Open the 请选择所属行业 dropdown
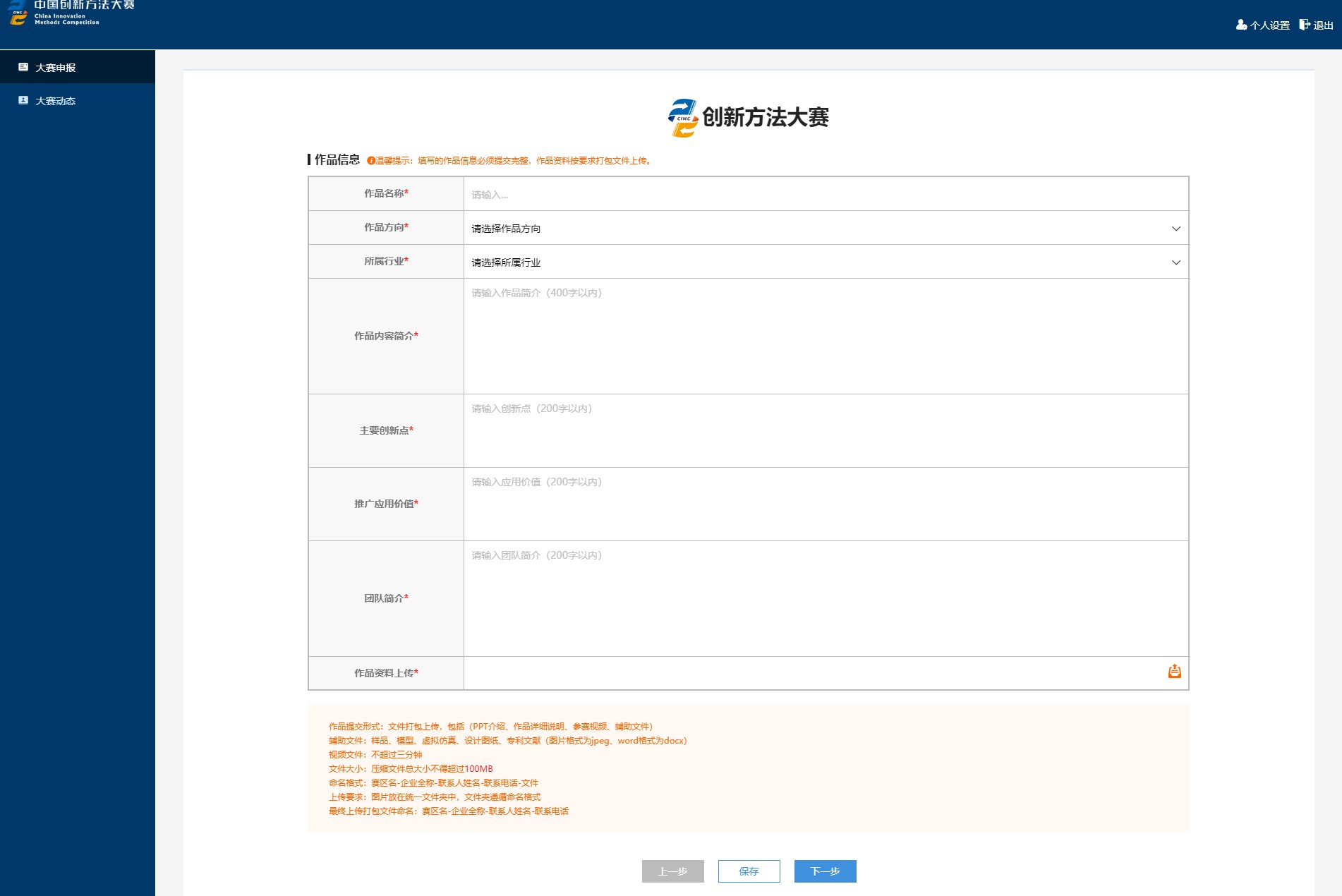Screen dimensions: 1342x896 click(x=826, y=262)
